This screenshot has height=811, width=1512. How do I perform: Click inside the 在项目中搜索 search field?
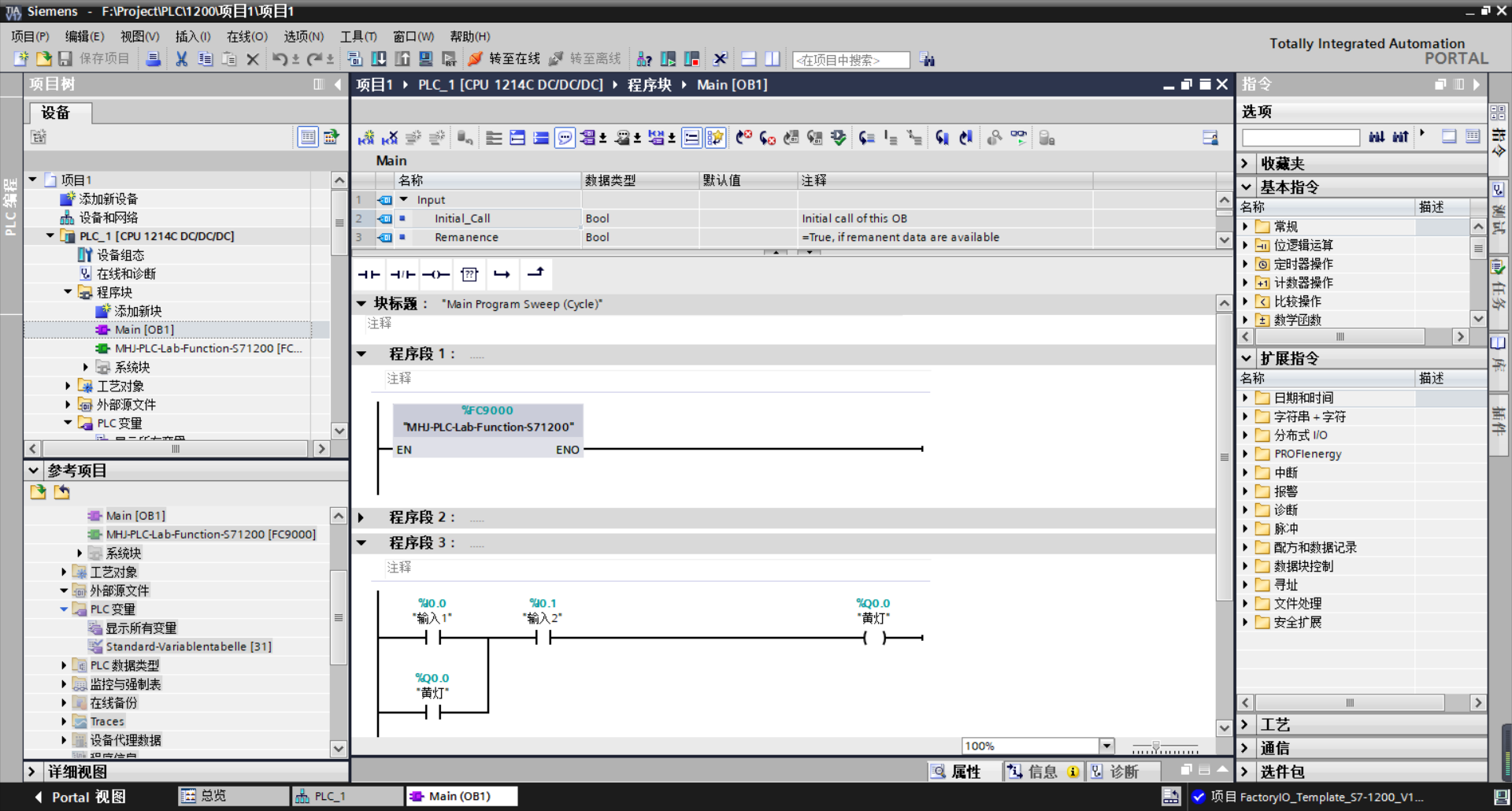click(850, 59)
